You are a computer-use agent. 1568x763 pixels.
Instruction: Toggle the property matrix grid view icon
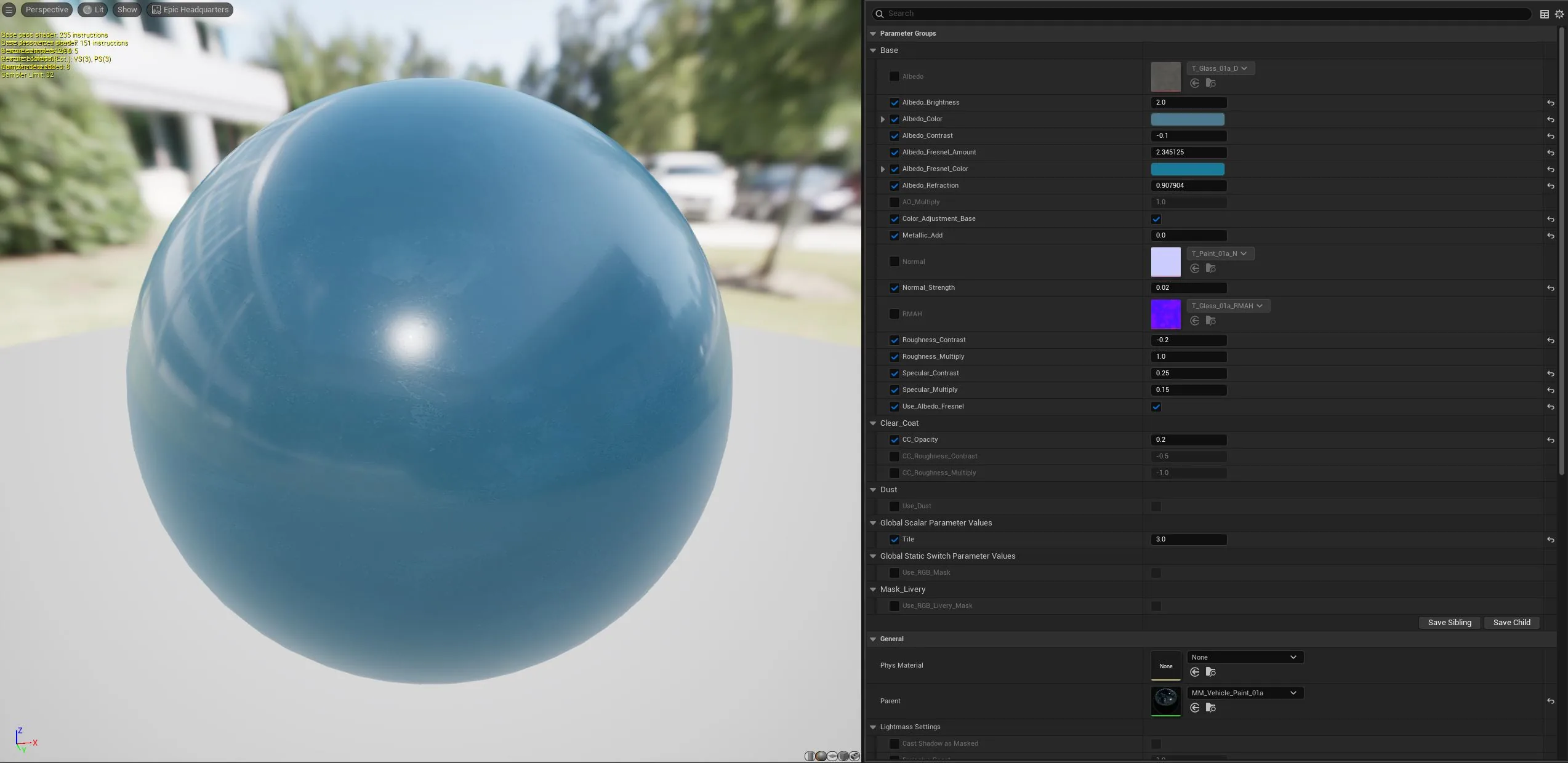point(1545,14)
